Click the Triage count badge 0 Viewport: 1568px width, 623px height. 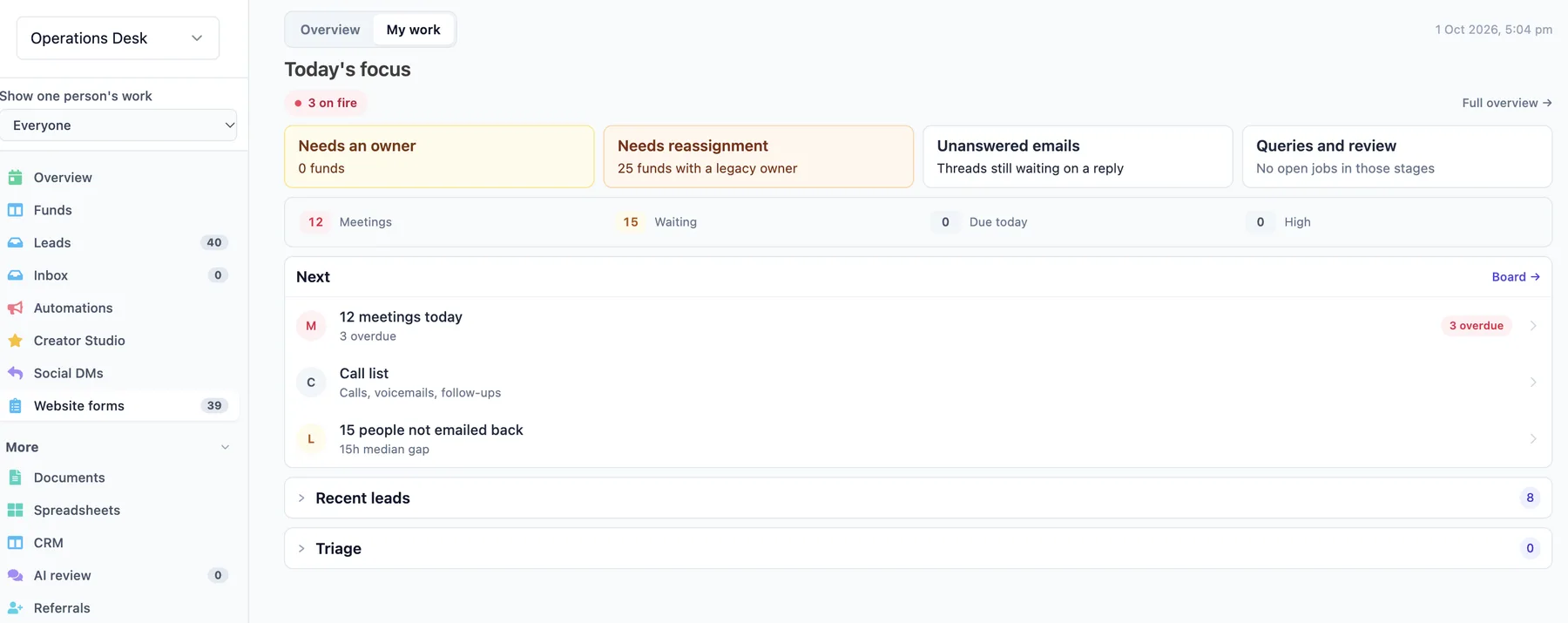pyautogui.click(x=1530, y=549)
